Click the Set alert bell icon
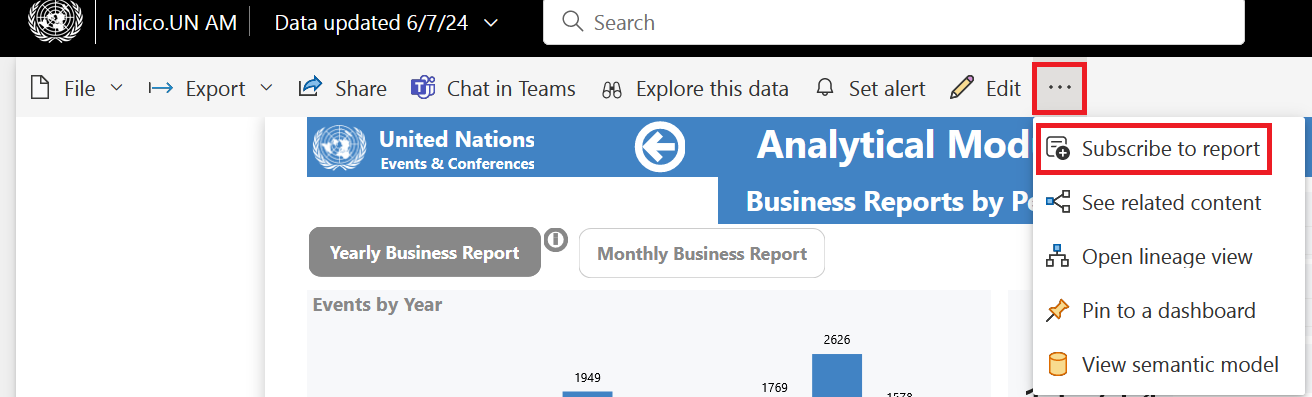 pos(825,88)
